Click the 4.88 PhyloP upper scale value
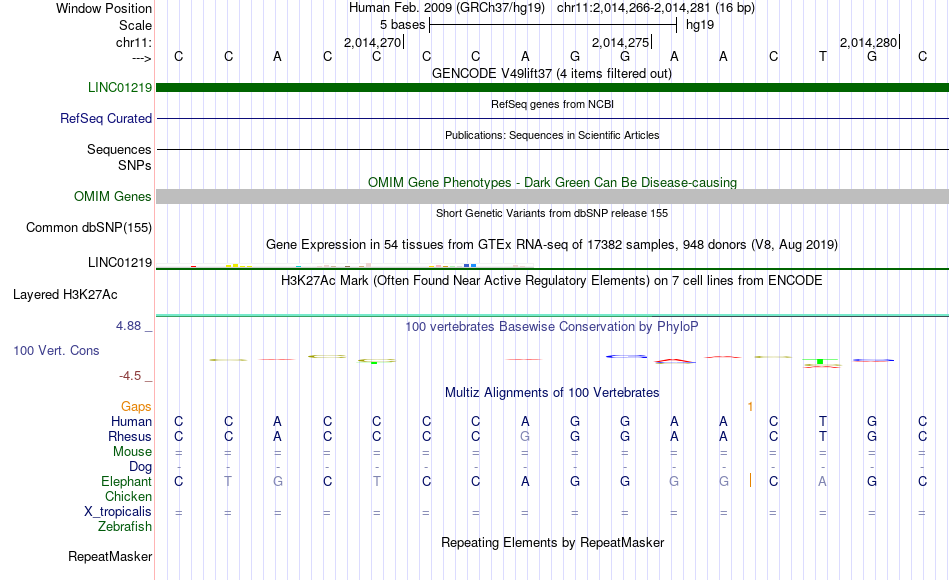 point(128,326)
